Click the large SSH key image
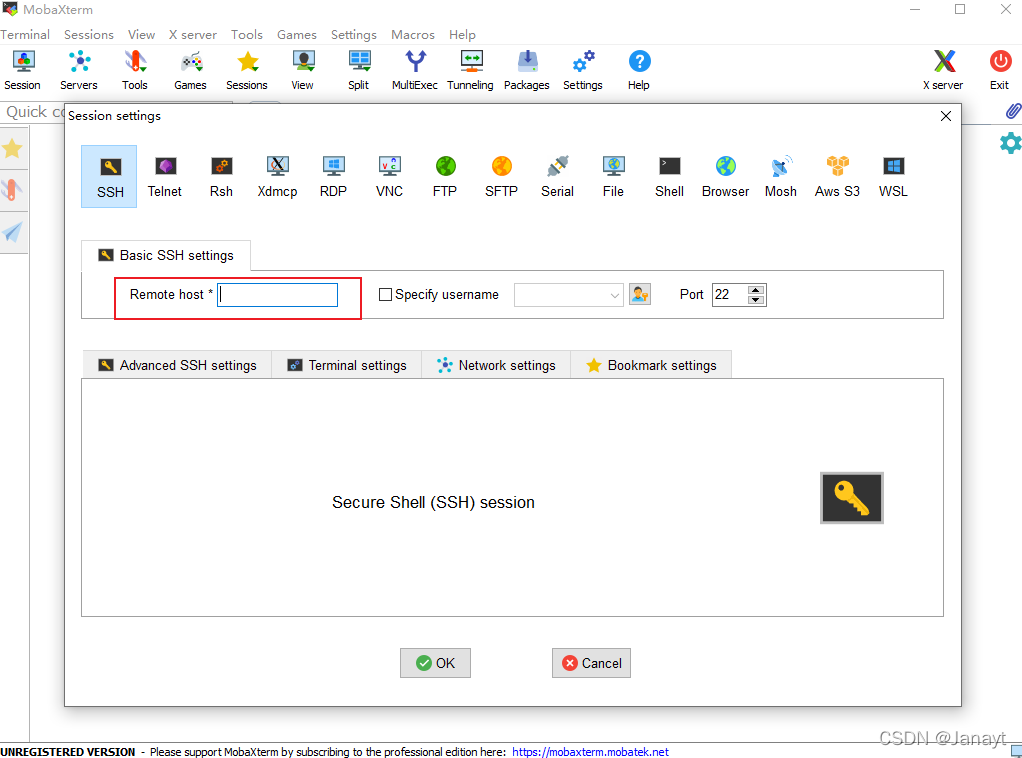The width and height of the screenshot is (1022, 758). point(852,498)
